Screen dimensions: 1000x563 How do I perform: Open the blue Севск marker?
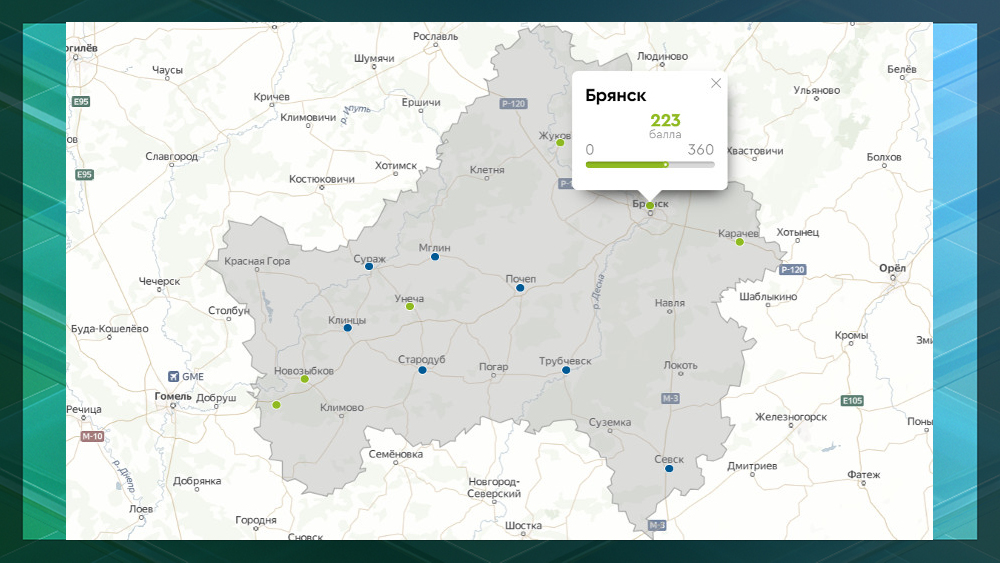[x=669, y=468]
